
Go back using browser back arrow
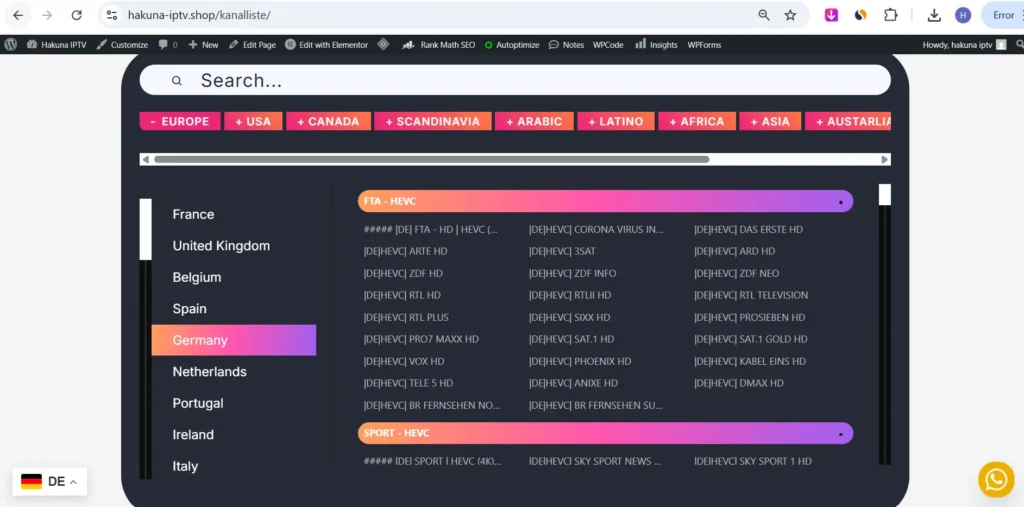(x=18, y=15)
